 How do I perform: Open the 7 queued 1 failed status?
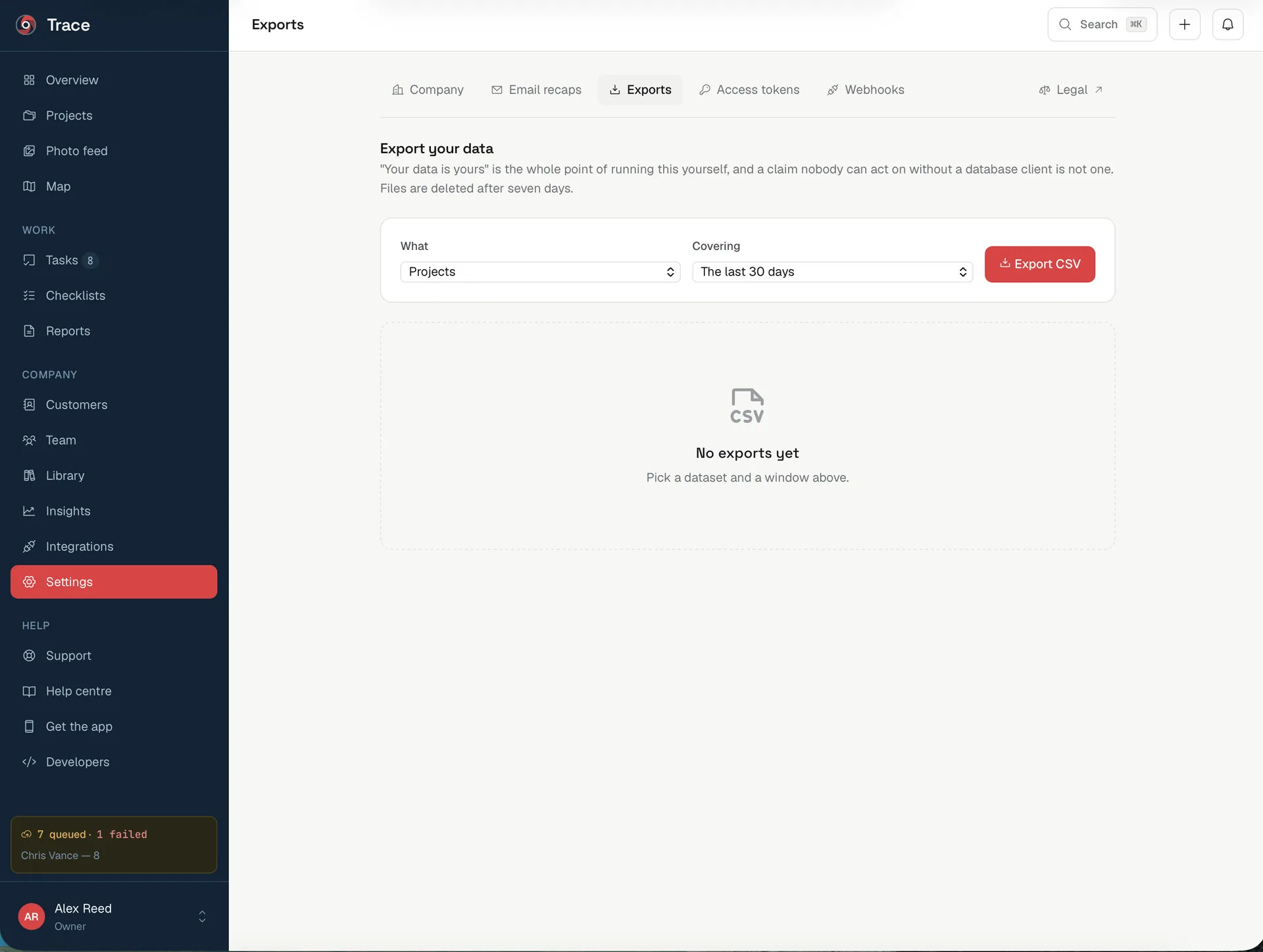tap(114, 846)
